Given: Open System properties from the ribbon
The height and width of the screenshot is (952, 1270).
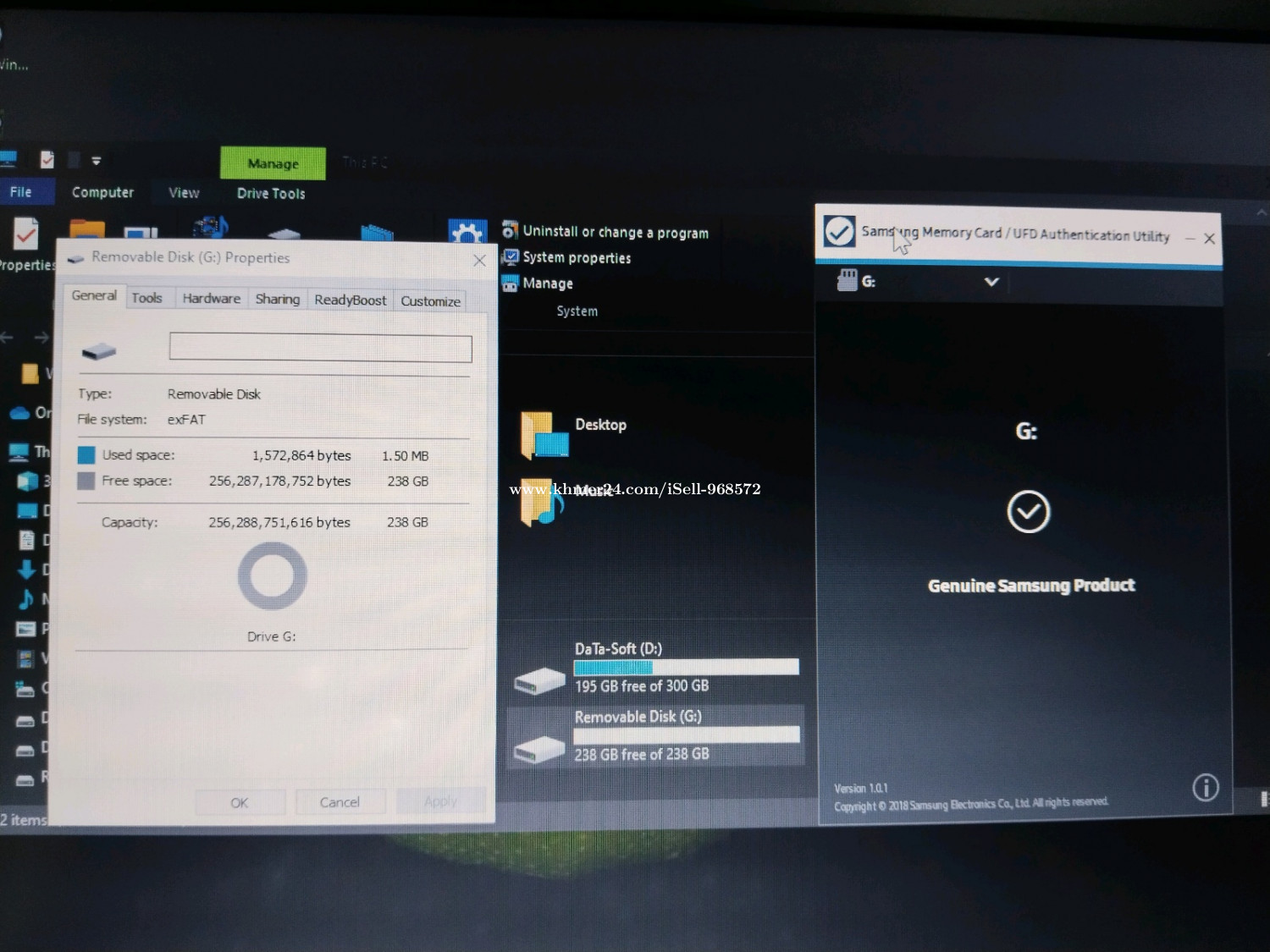Looking at the screenshot, I should [576, 257].
